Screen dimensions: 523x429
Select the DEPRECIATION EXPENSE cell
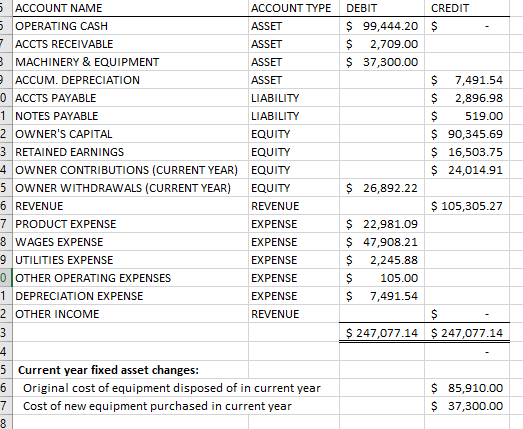130,296
